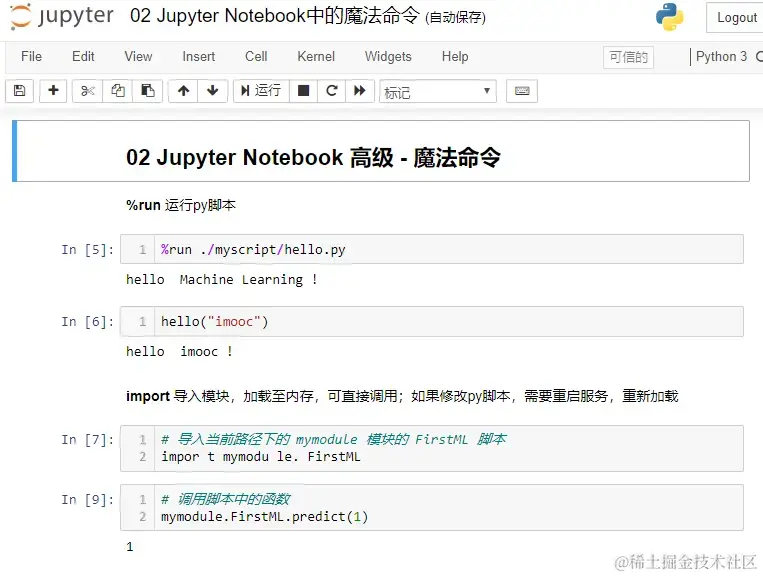Viewport: 763px width, 577px height.
Task: Click the Logout button
Action: [x=736, y=18]
